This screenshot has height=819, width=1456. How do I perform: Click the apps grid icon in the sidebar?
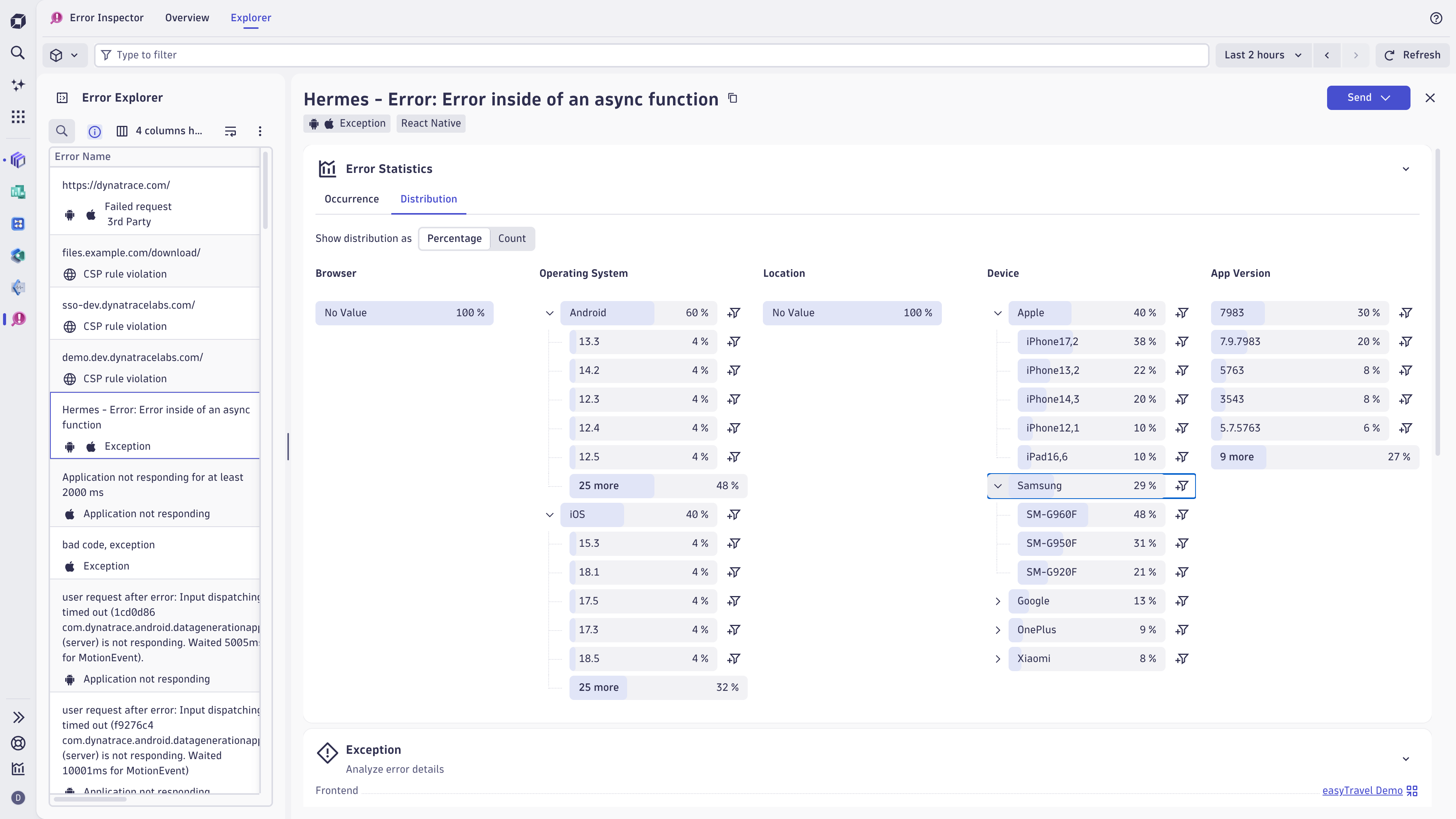point(18,117)
